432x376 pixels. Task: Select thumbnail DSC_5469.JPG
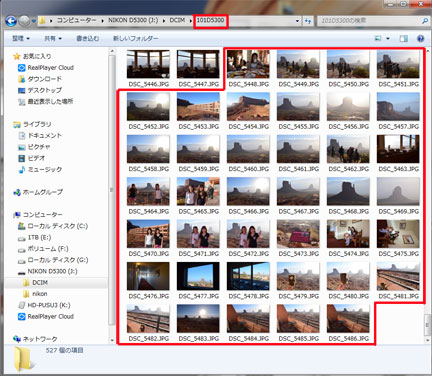(x=398, y=191)
